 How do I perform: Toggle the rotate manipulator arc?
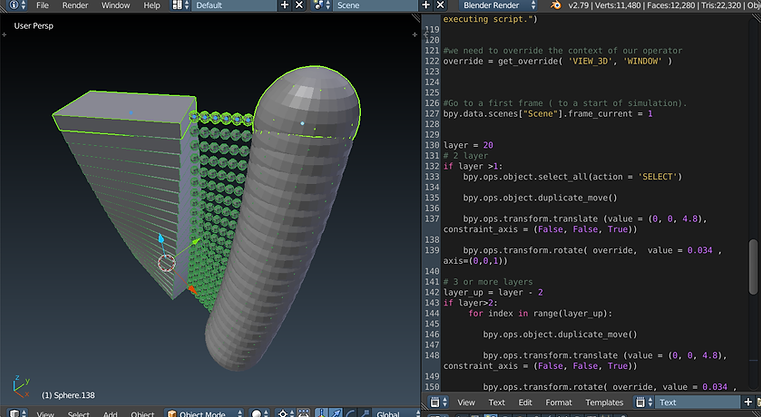[x=349, y=414]
